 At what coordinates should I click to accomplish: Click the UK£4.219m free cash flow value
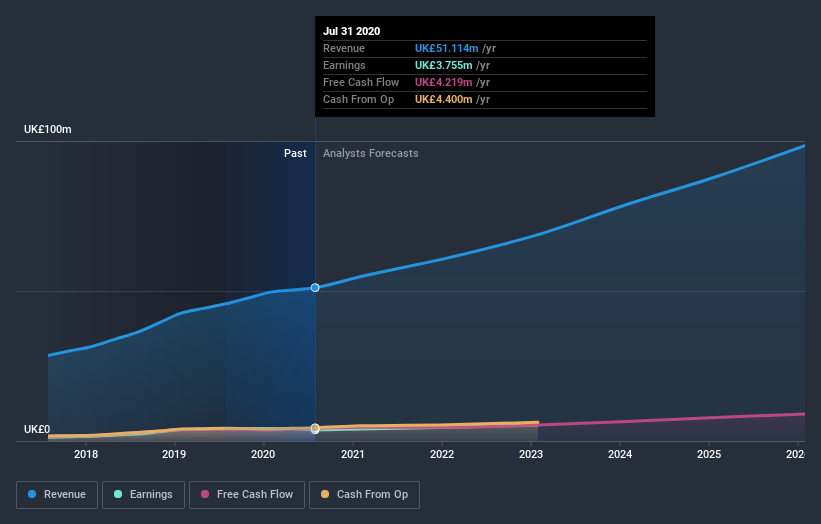(x=443, y=82)
